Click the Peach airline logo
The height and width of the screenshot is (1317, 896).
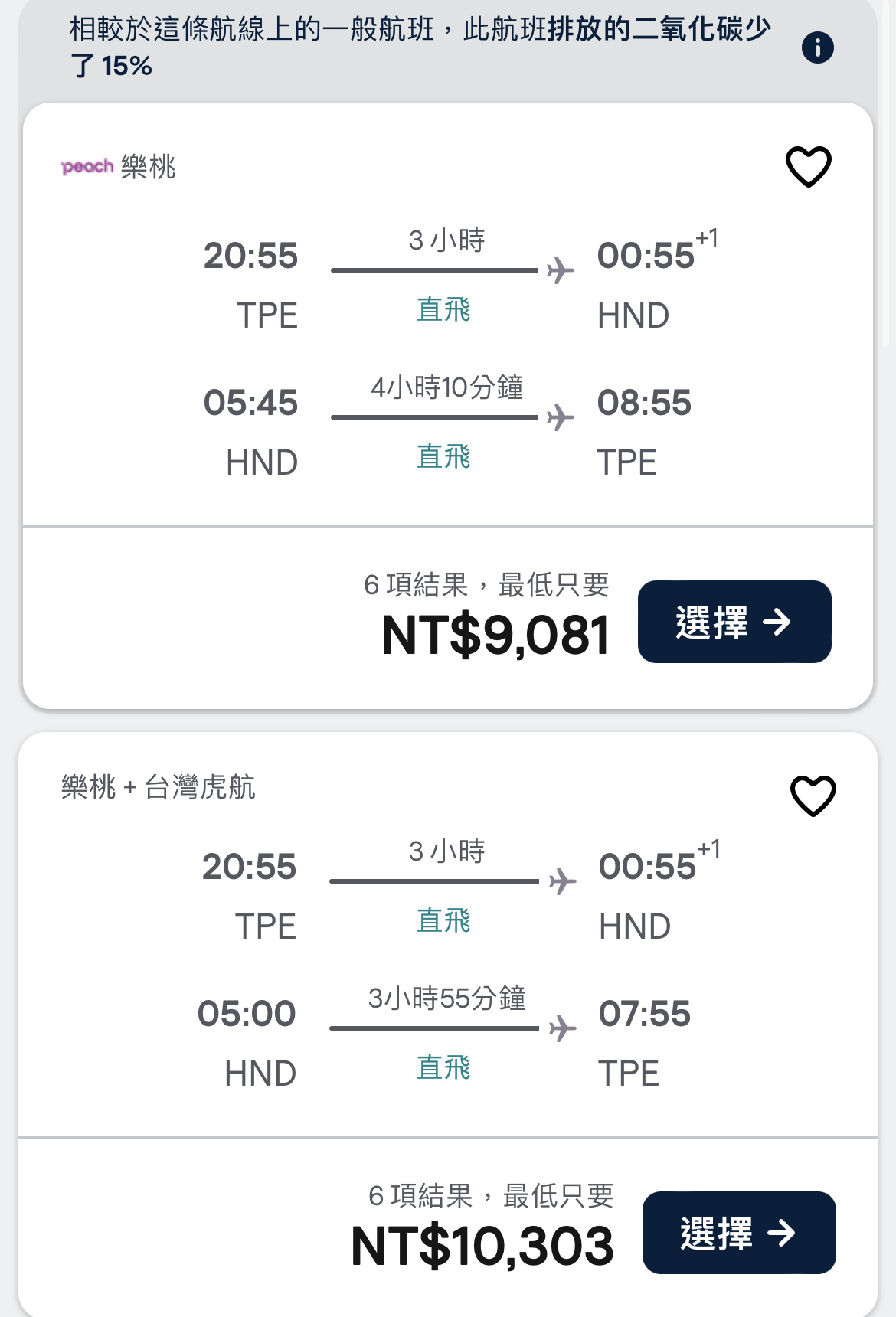87,166
